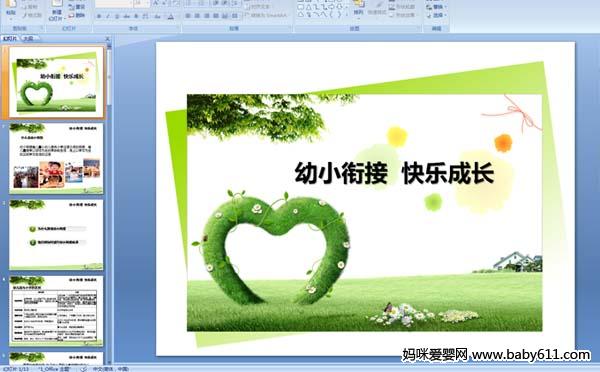Click the Italic formatting icon
600x372 pixels.
pos(108,16)
